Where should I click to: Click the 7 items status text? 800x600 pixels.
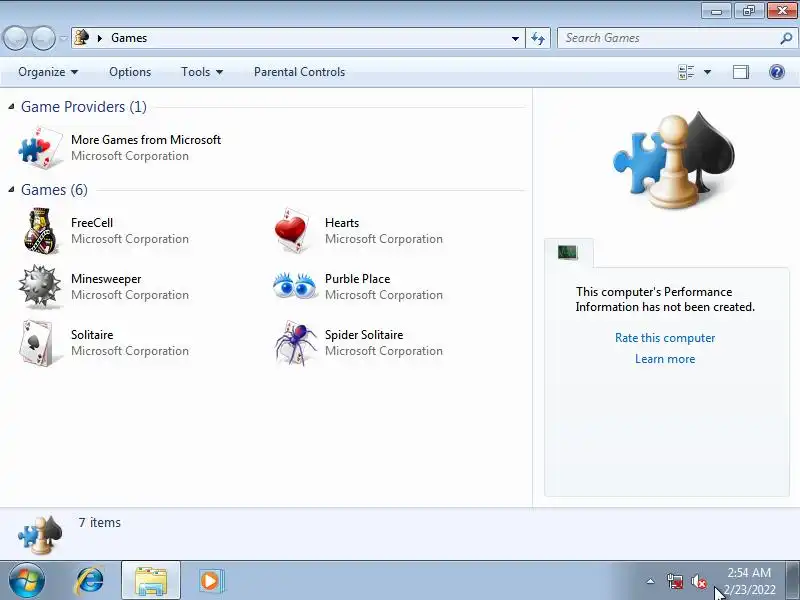click(99, 522)
